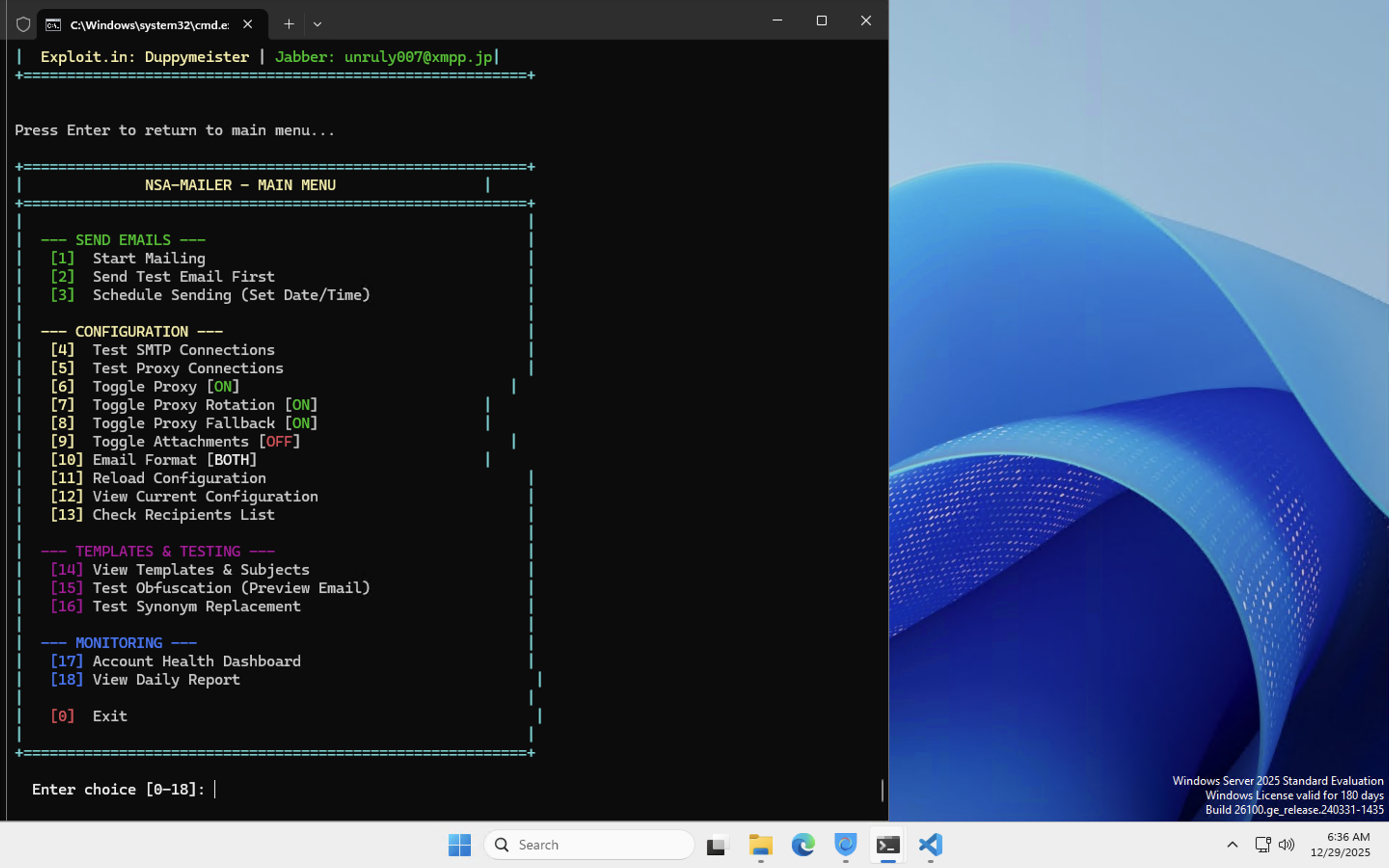The image size is (1389, 868).
Task: Open the terminal tab dropdown chevron
Action: click(317, 24)
